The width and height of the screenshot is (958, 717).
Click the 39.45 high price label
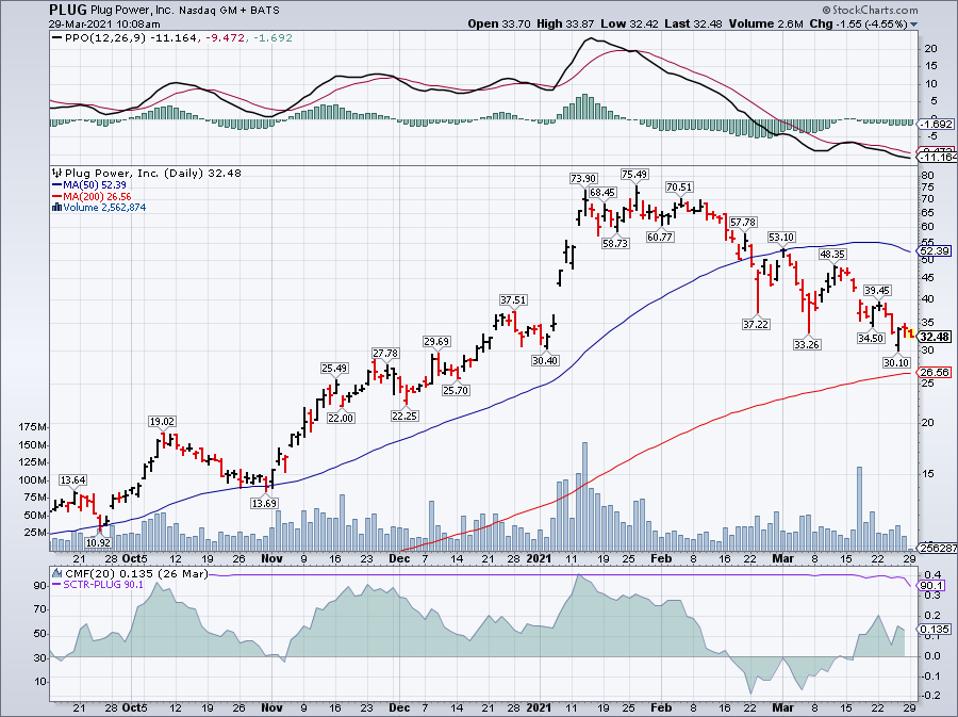click(877, 291)
